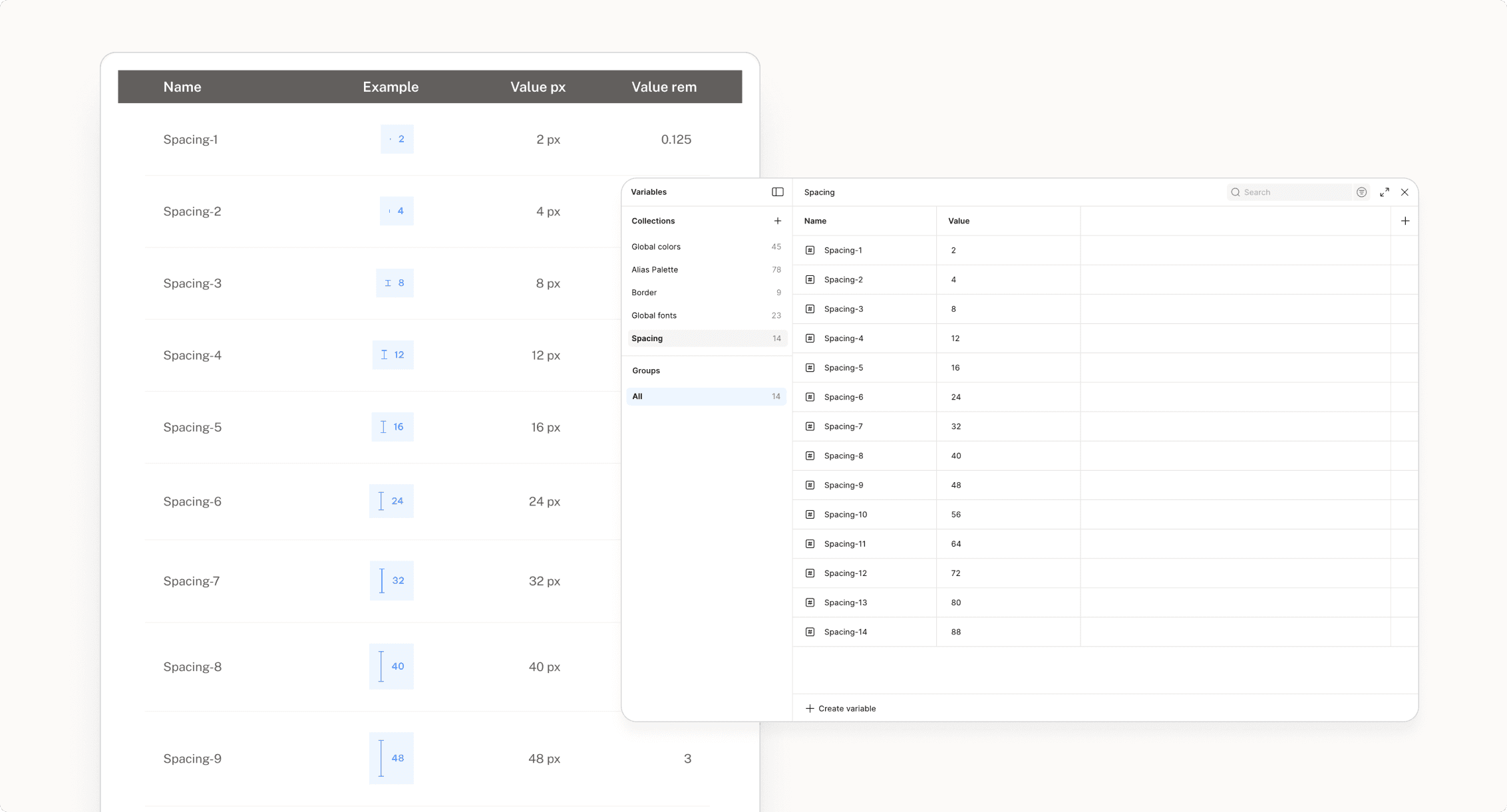
Task: Close the Variables panel with the X icon
Action: pos(1405,192)
